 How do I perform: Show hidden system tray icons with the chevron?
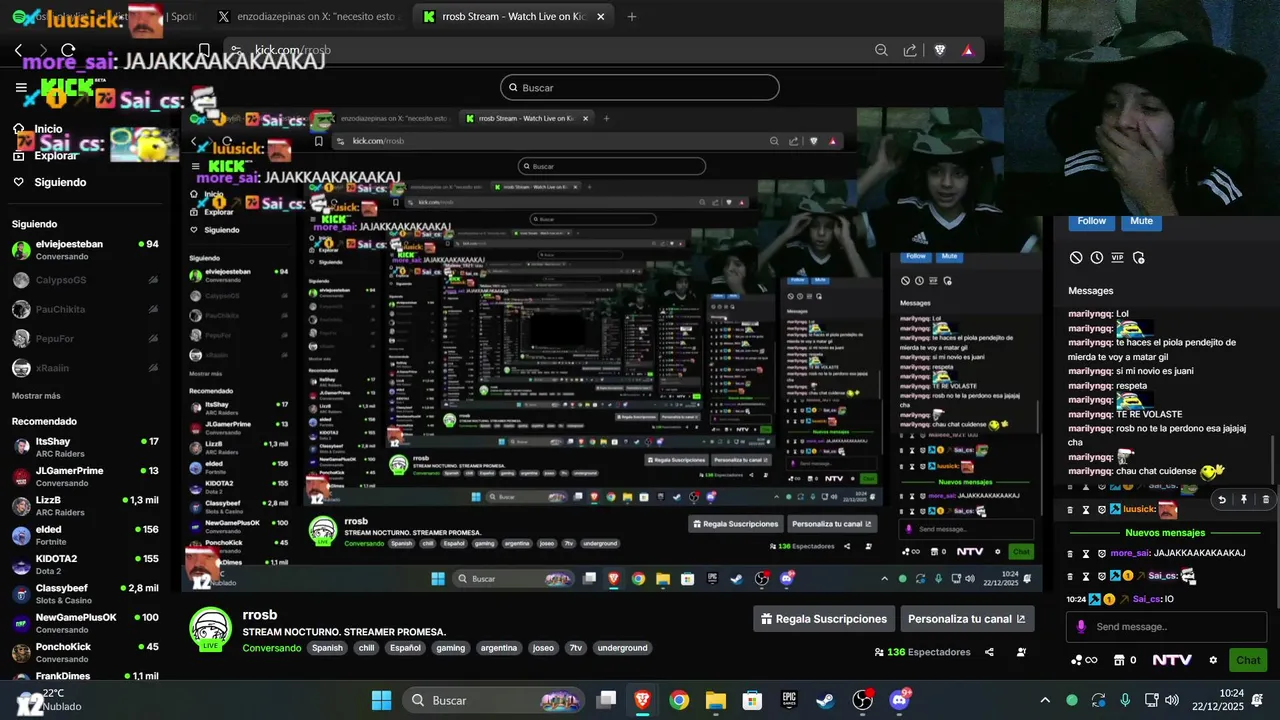[x=1045, y=700]
